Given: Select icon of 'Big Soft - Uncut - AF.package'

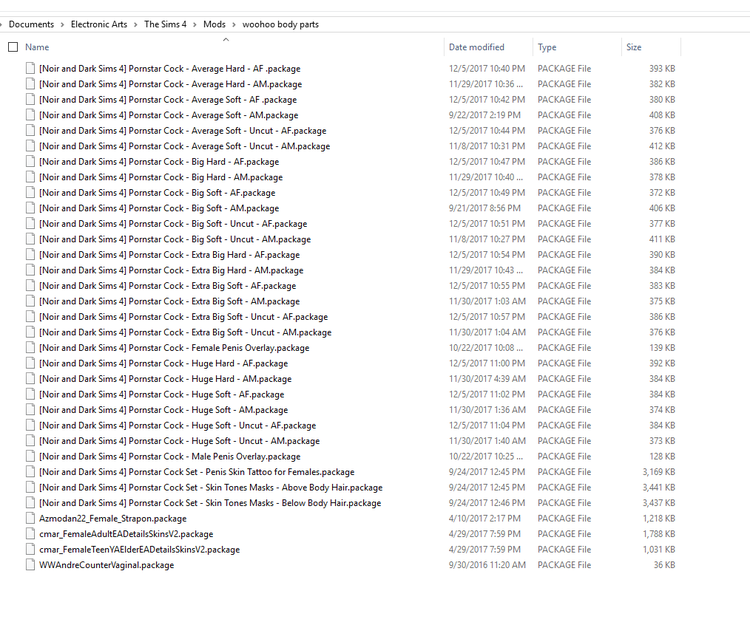Looking at the screenshot, I should (31, 223).
